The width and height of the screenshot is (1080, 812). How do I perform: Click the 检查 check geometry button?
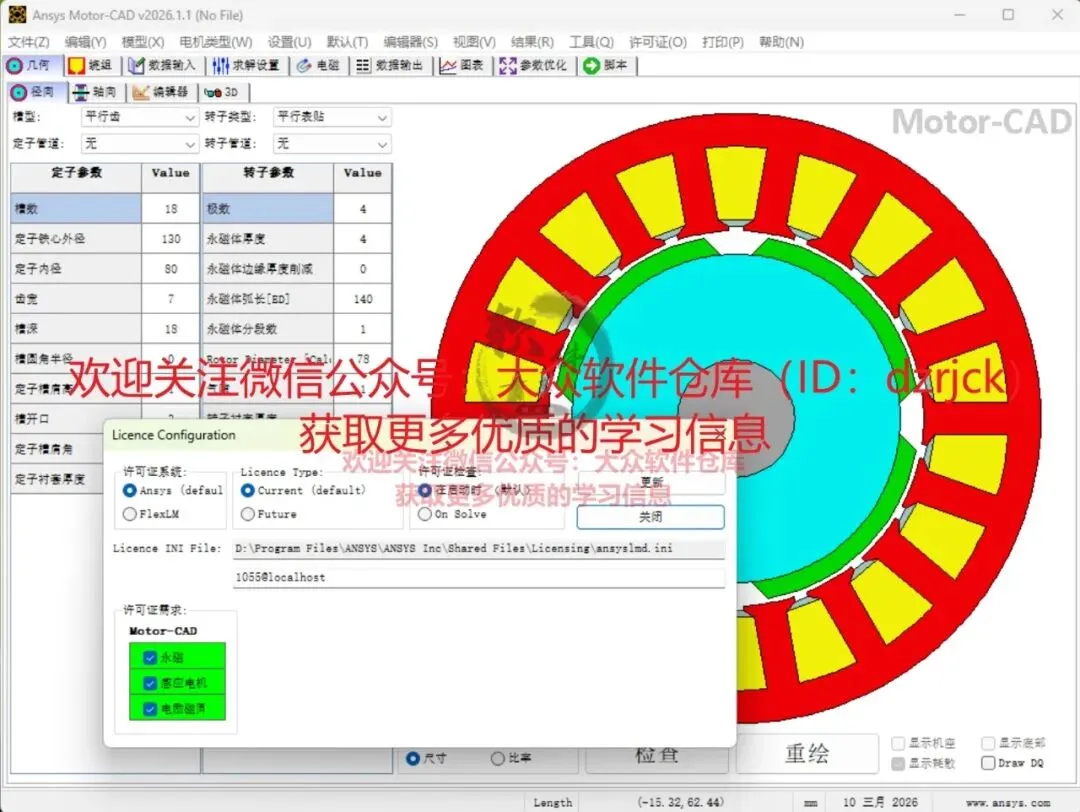[657, 756]
